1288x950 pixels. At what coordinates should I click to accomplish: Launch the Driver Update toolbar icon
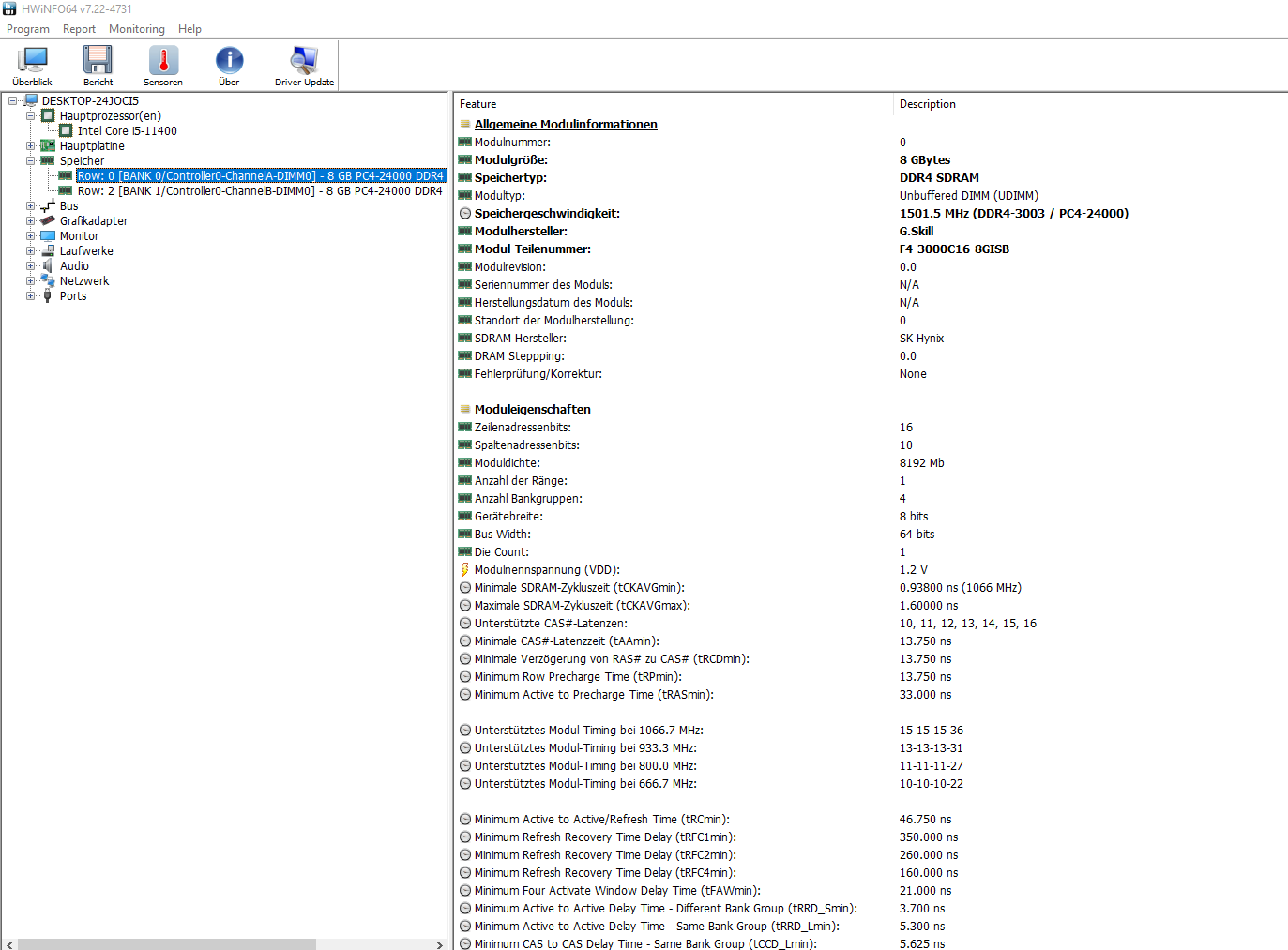click(x=304, y=66)
